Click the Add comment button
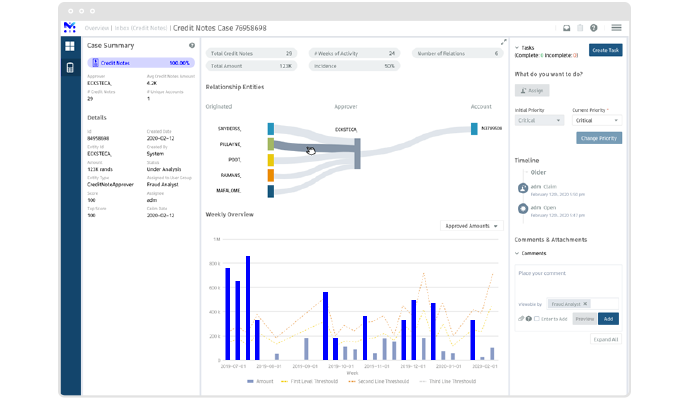The image size is (690, 400). 608,319
